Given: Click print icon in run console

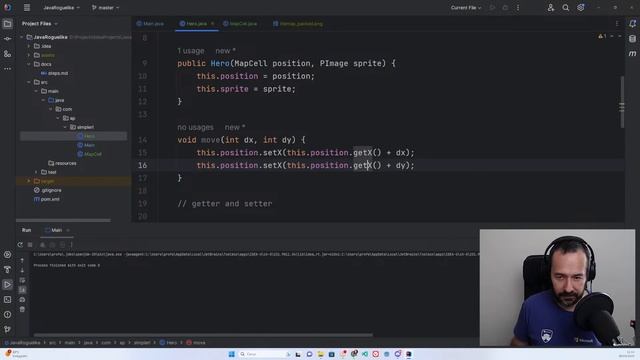Looking at the screenshot, I should pyautogui.click(x=22, y=300).
